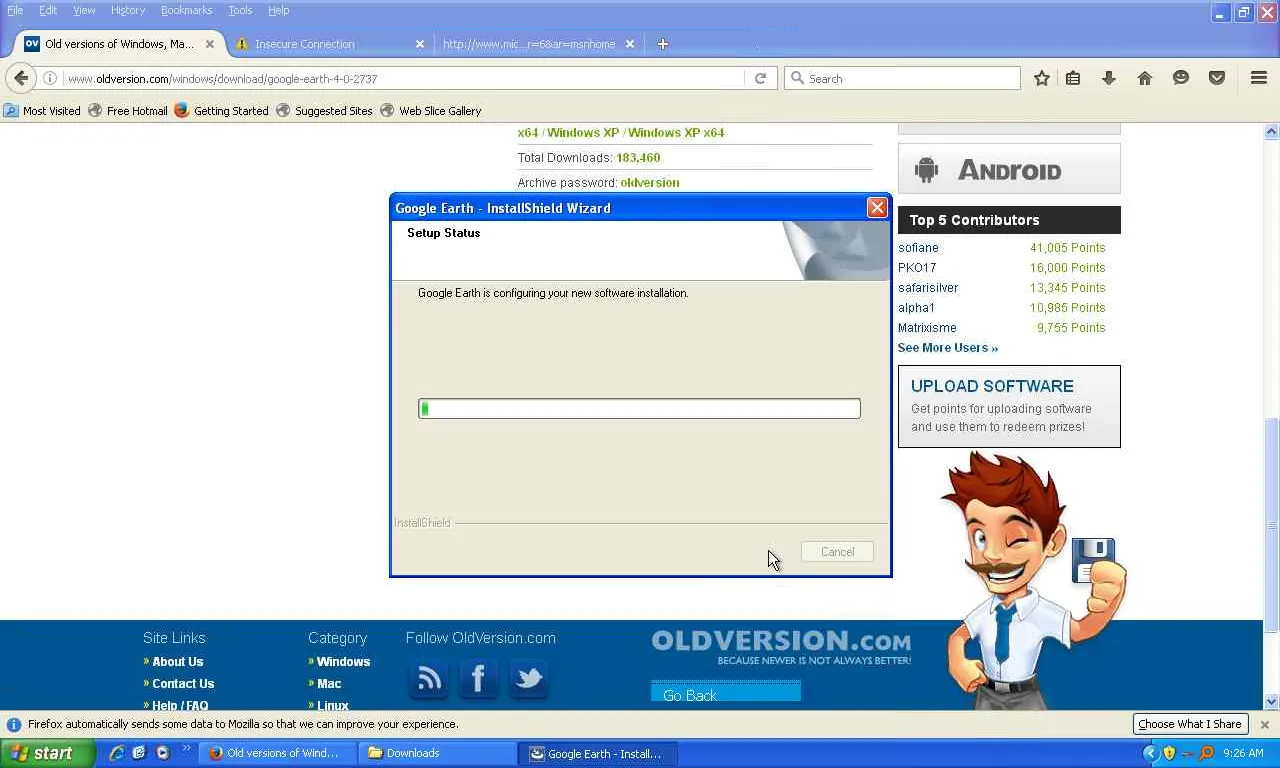
Task: Open the Firefox hamburger menu
Action: (1259, 78)
